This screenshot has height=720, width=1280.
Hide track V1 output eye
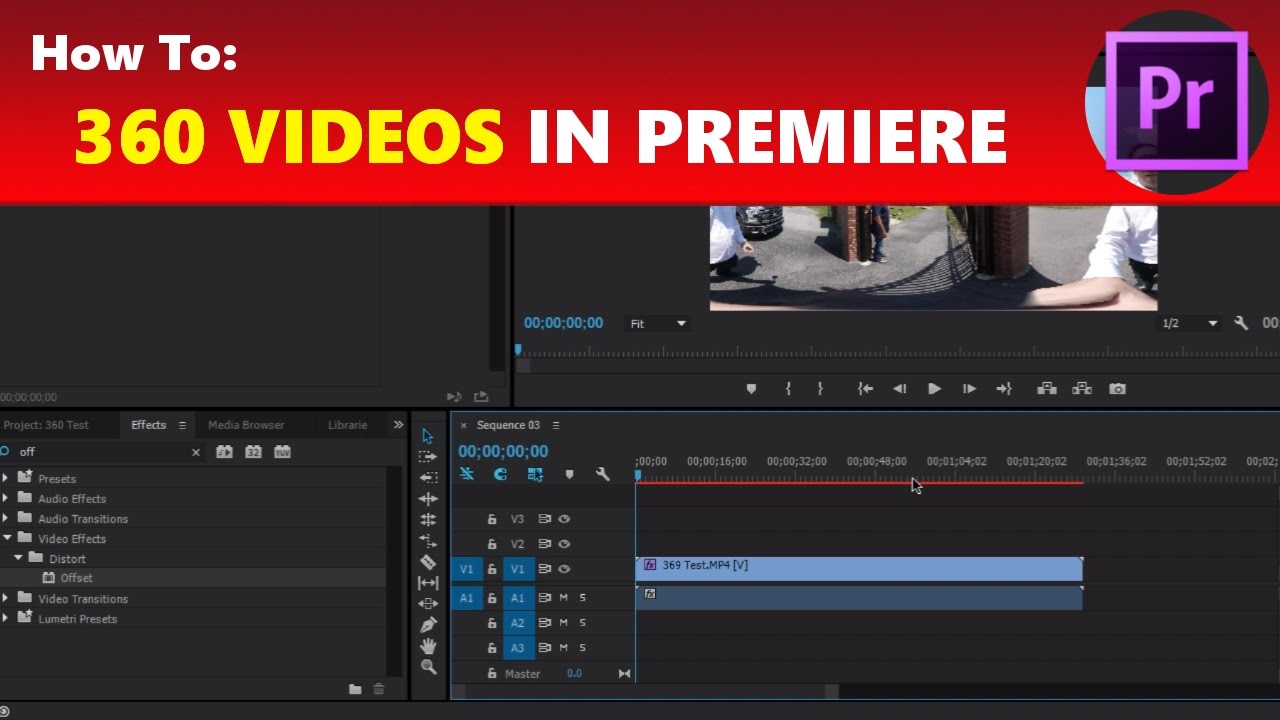tap(564, 569)
